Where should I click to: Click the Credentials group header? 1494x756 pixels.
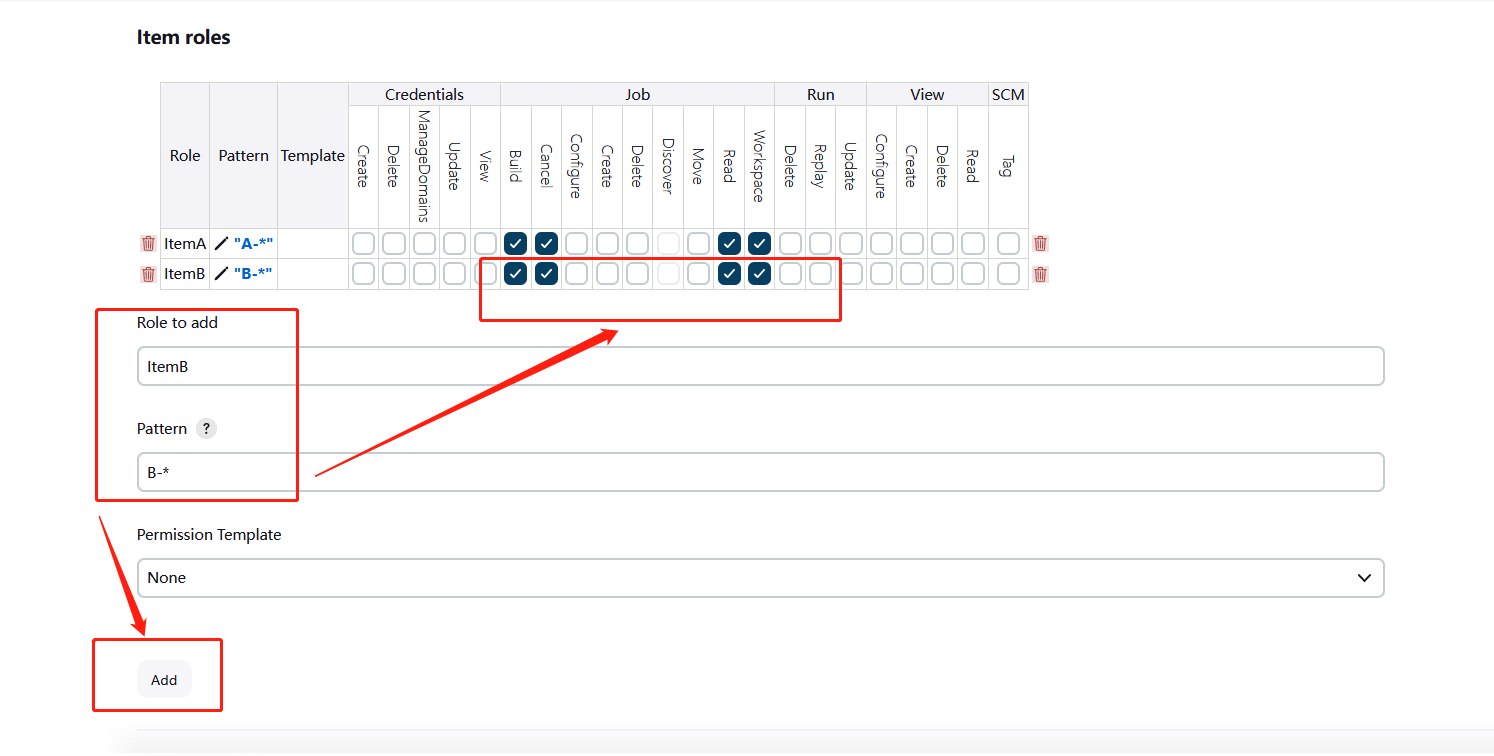point(424,94)
